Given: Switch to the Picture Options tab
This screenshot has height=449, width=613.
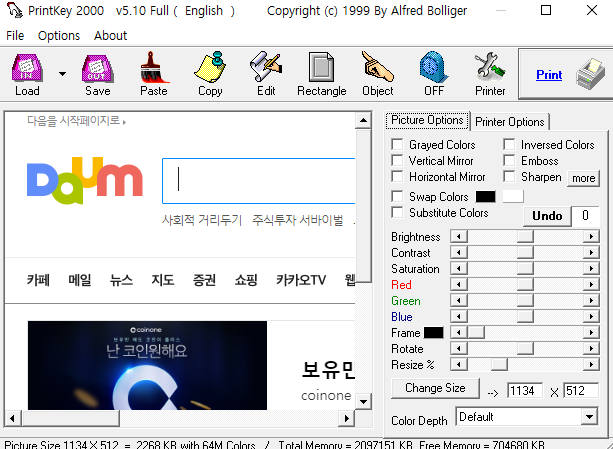Looking at the screenshot, I should pyautogui.click(x=427, y=120).
